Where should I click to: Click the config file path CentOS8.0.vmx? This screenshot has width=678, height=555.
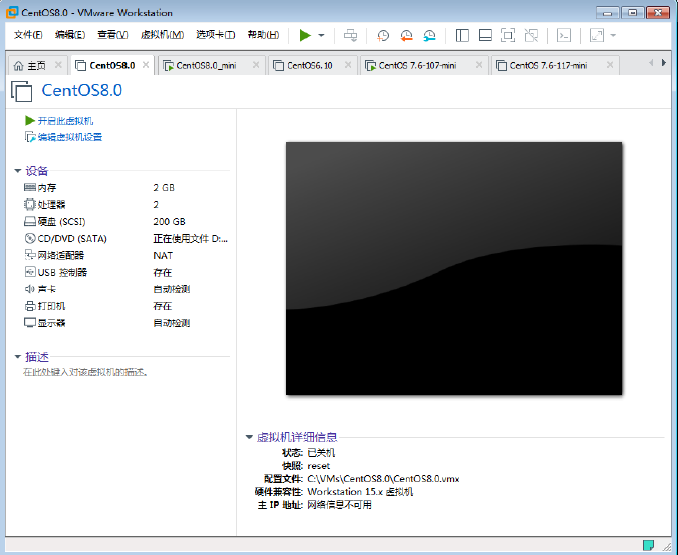coord(383,479)
